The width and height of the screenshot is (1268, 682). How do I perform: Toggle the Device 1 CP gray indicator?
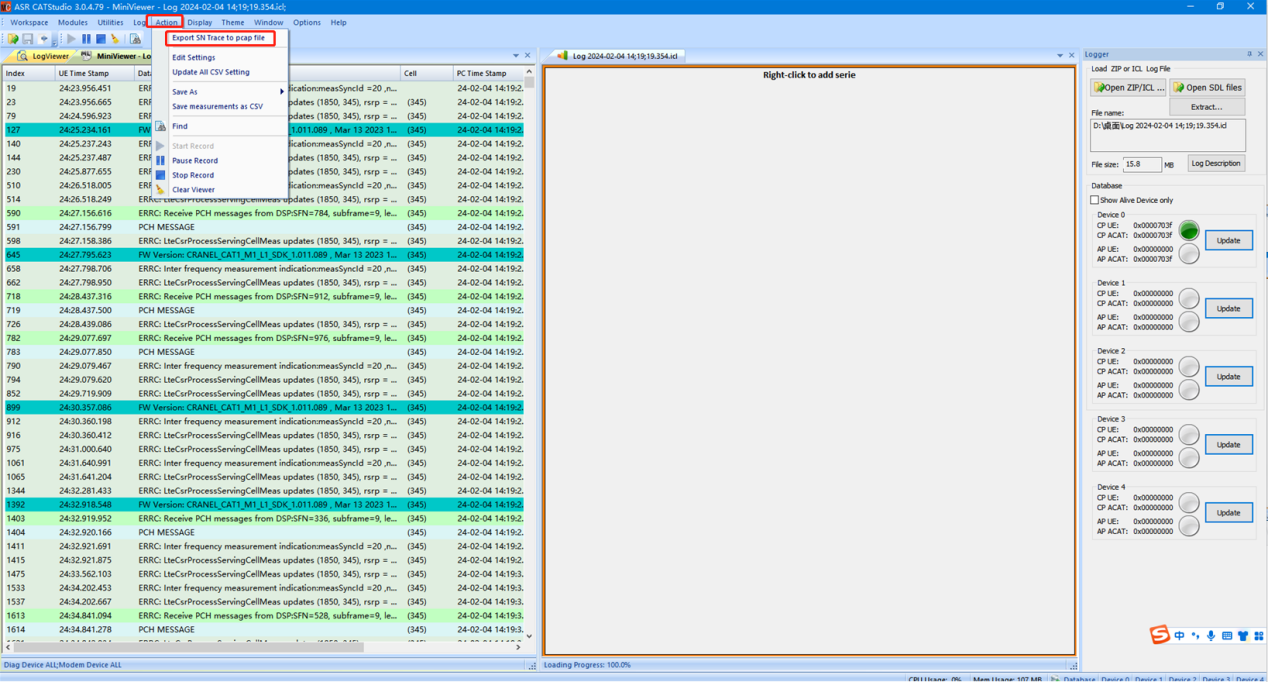(1188, 298)
